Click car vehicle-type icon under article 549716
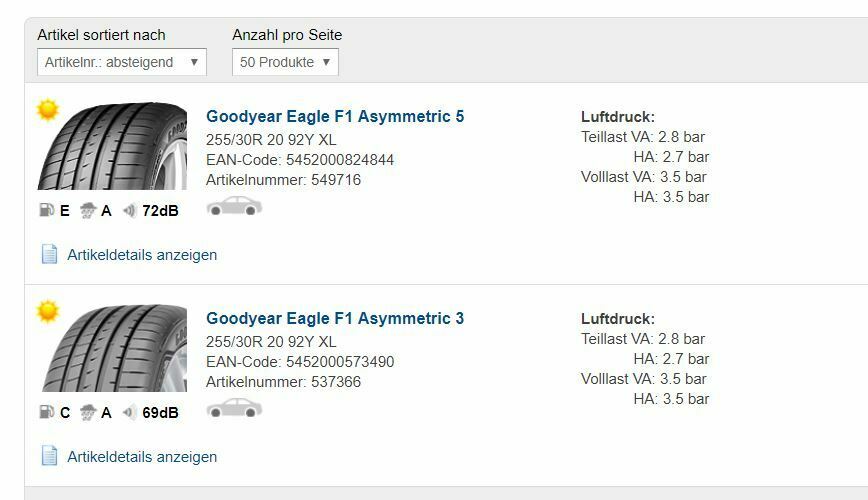Viewport: 868px width, 500px height. coord(234,206)
